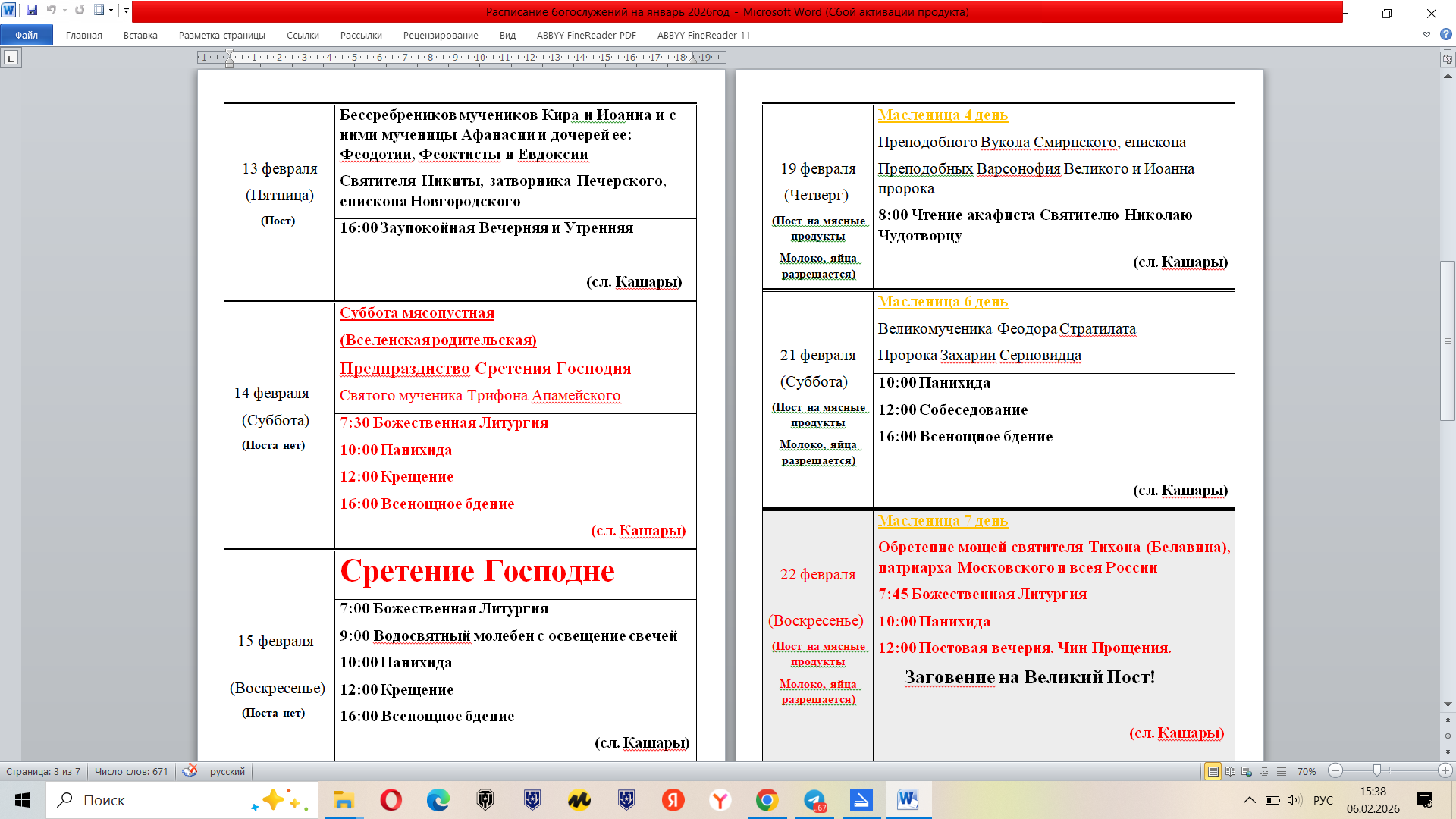Switch to Web Layout view

coord(1247,771)
